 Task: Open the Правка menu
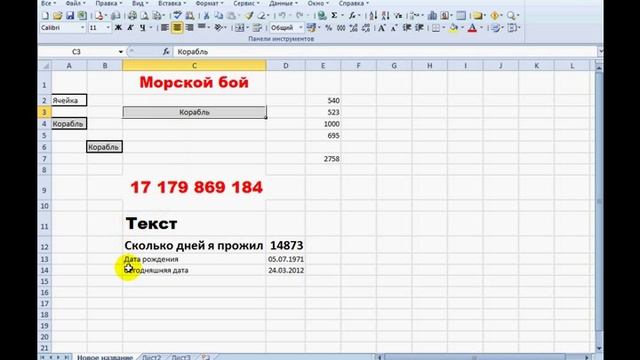pos(108,3)
